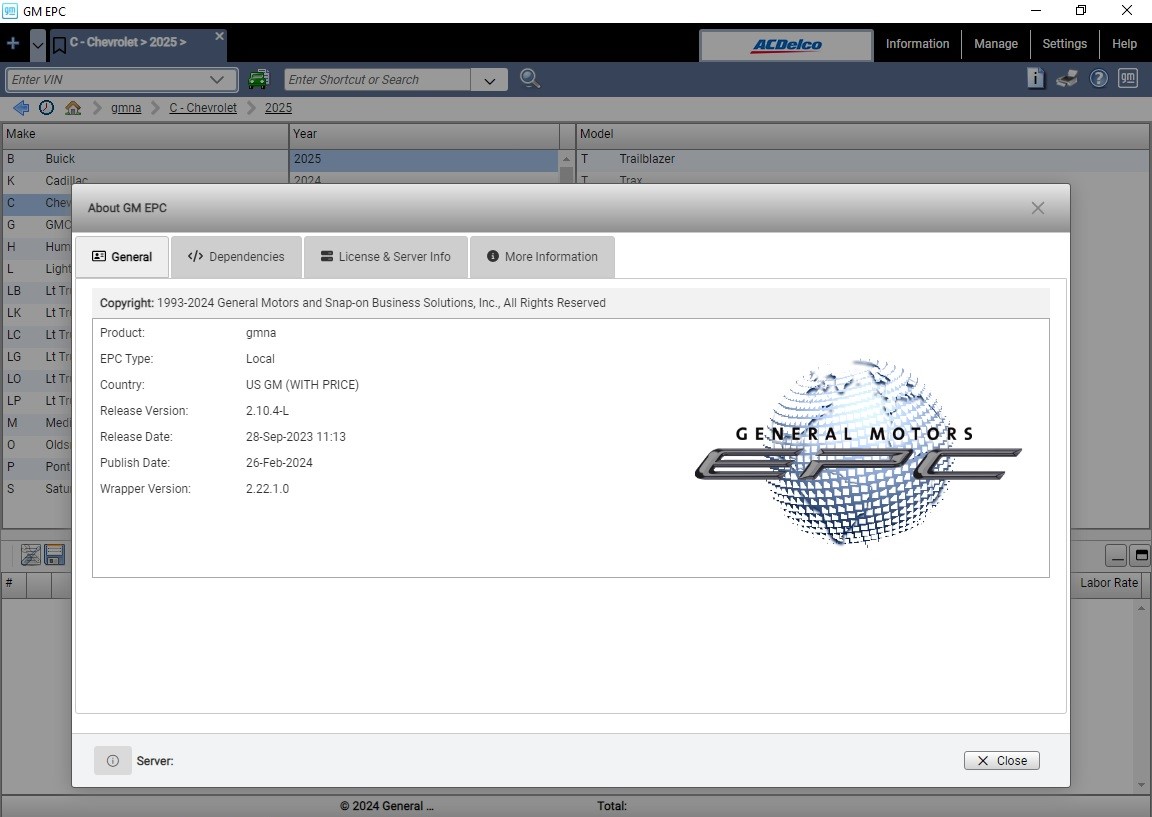This screenshot has height=817, width=1152.
Task: Switch to the More Information tab
Action: tap(542, 256)
